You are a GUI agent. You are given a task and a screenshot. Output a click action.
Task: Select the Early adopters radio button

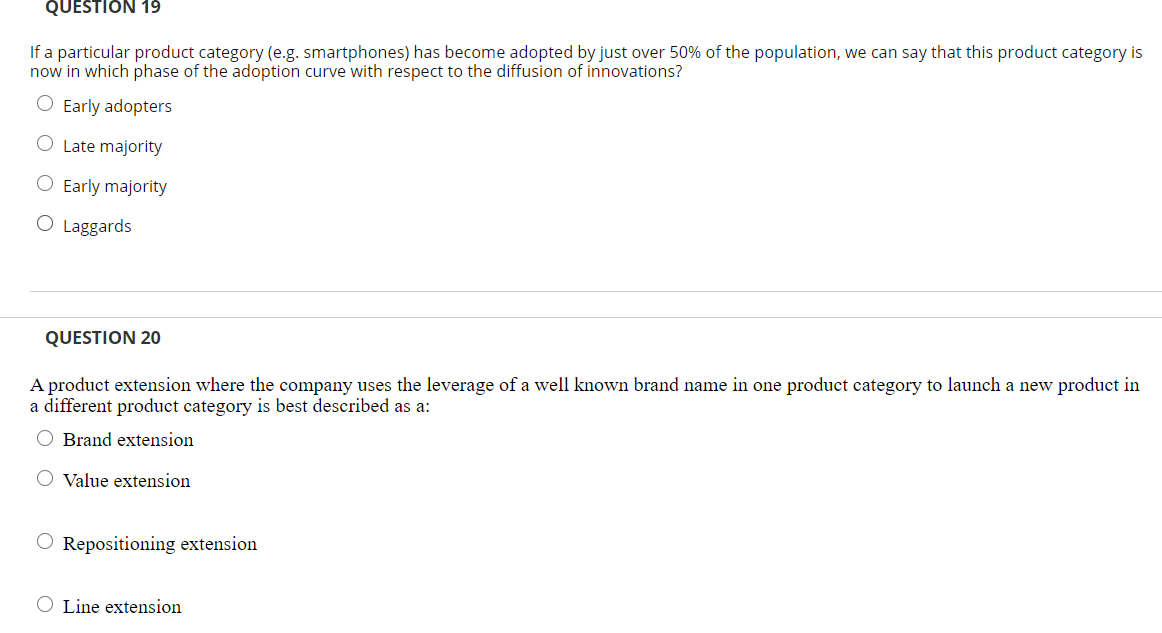click(45, 102)
